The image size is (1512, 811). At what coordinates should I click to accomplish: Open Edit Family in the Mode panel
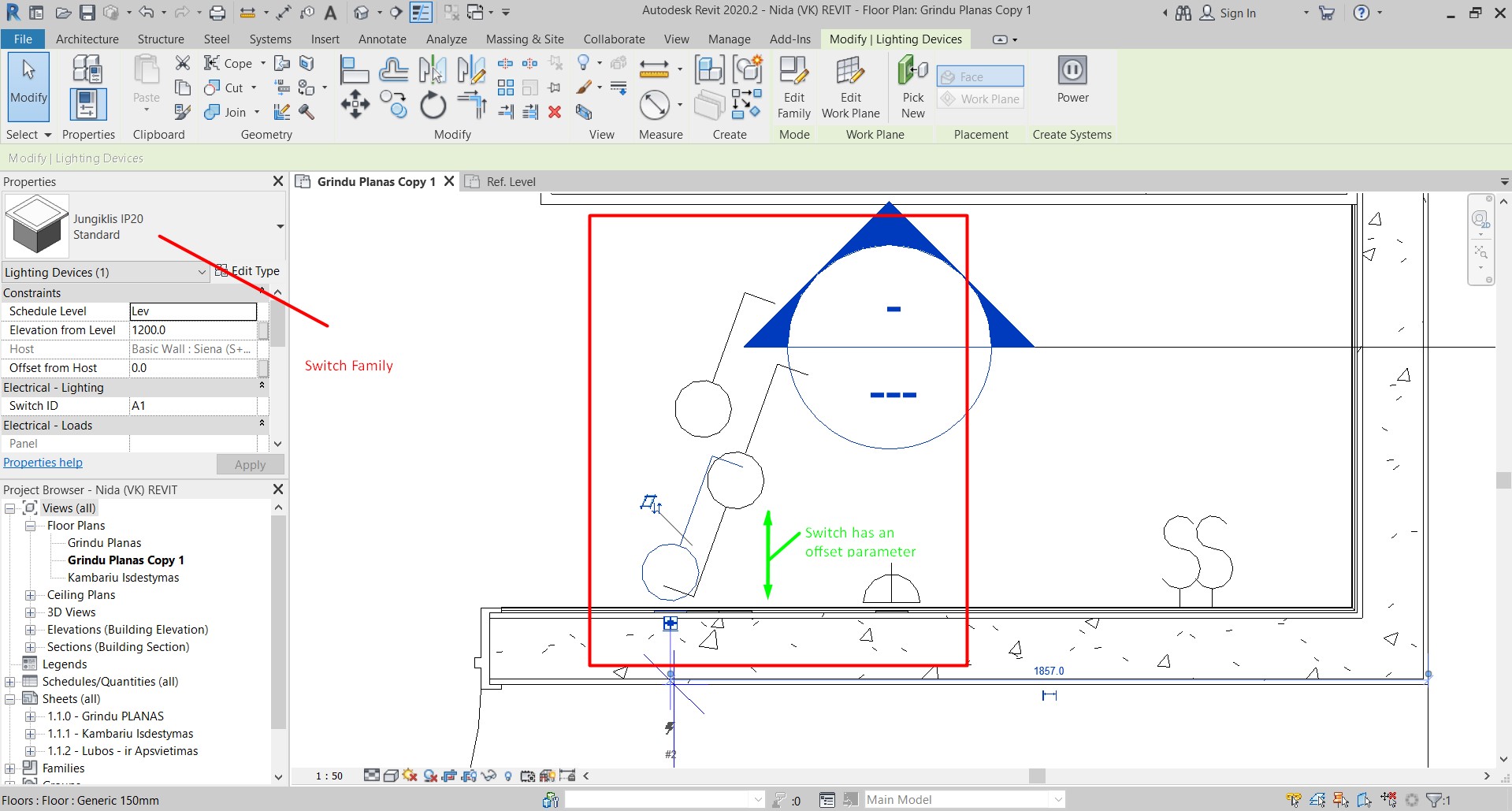[793, 87]
